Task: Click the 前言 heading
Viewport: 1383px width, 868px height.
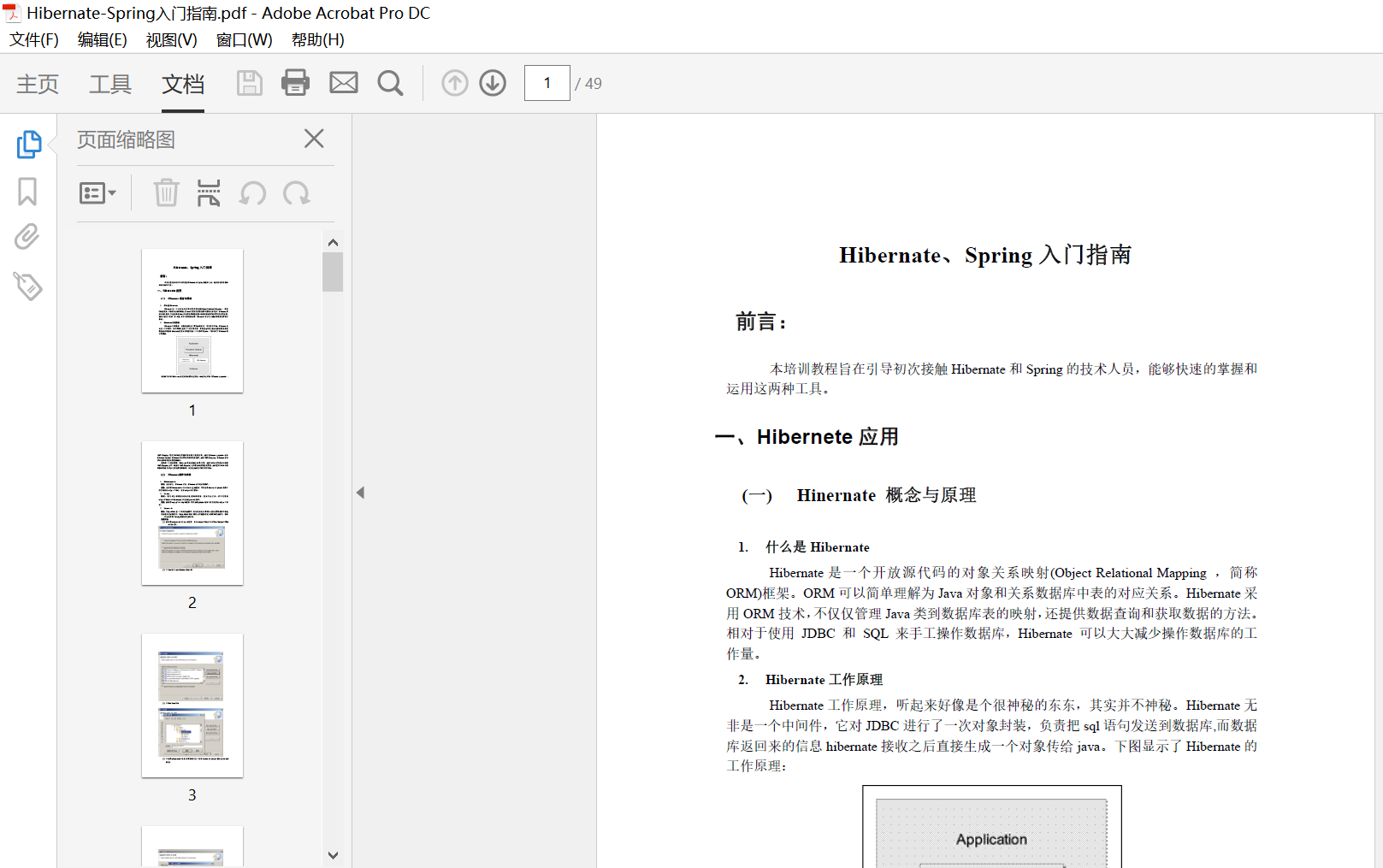Action: (x=761, y=322)
